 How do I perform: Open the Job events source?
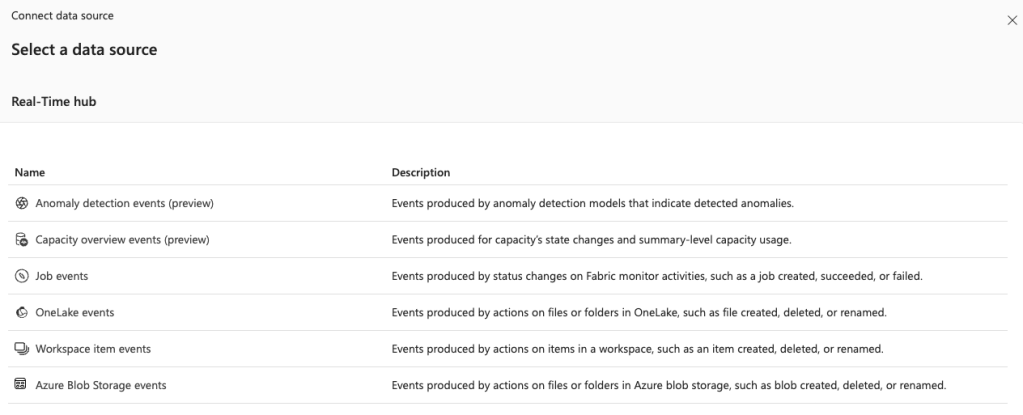(x=62, y=276)
